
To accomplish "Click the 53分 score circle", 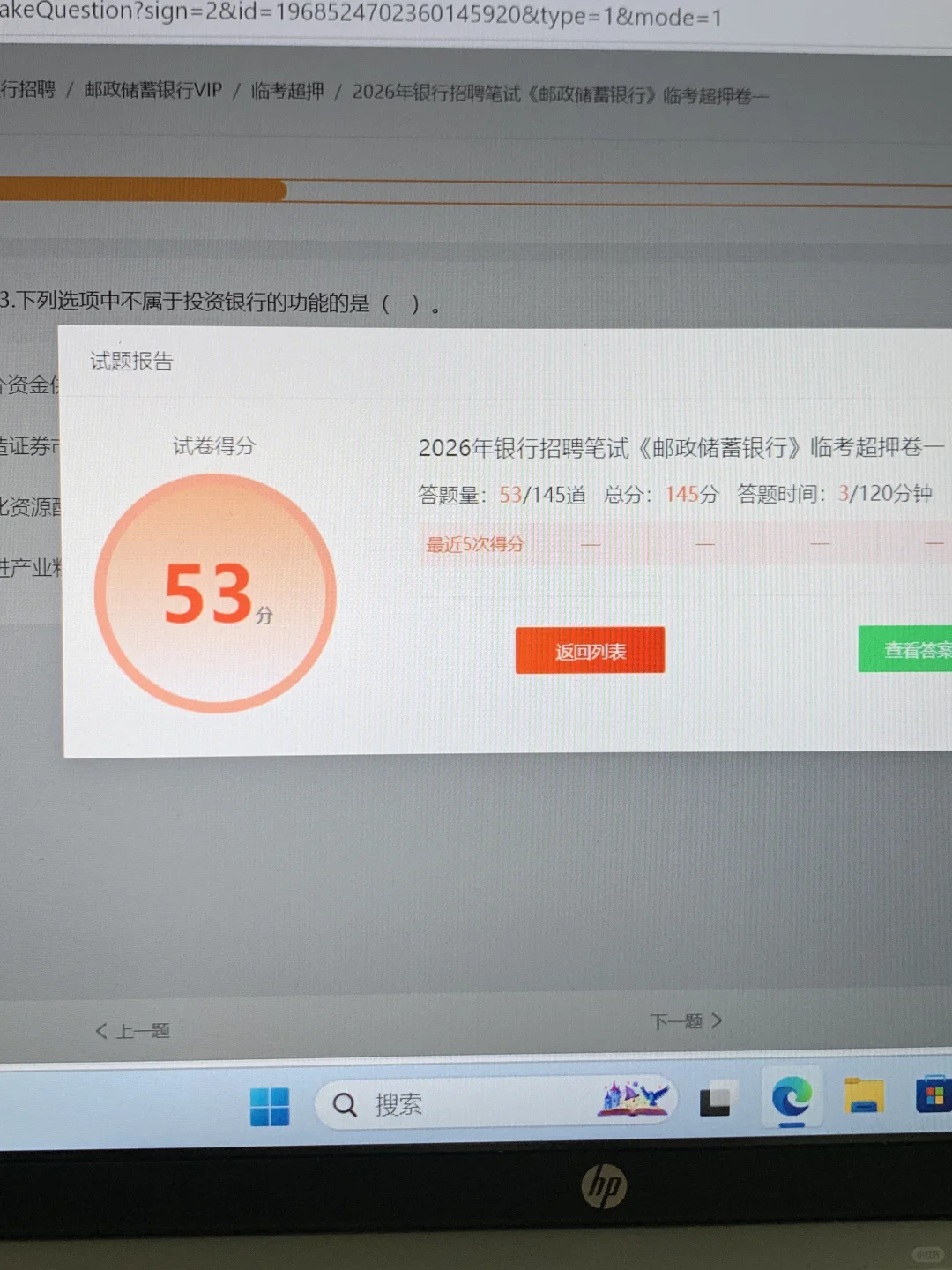I will pos(216,593).
